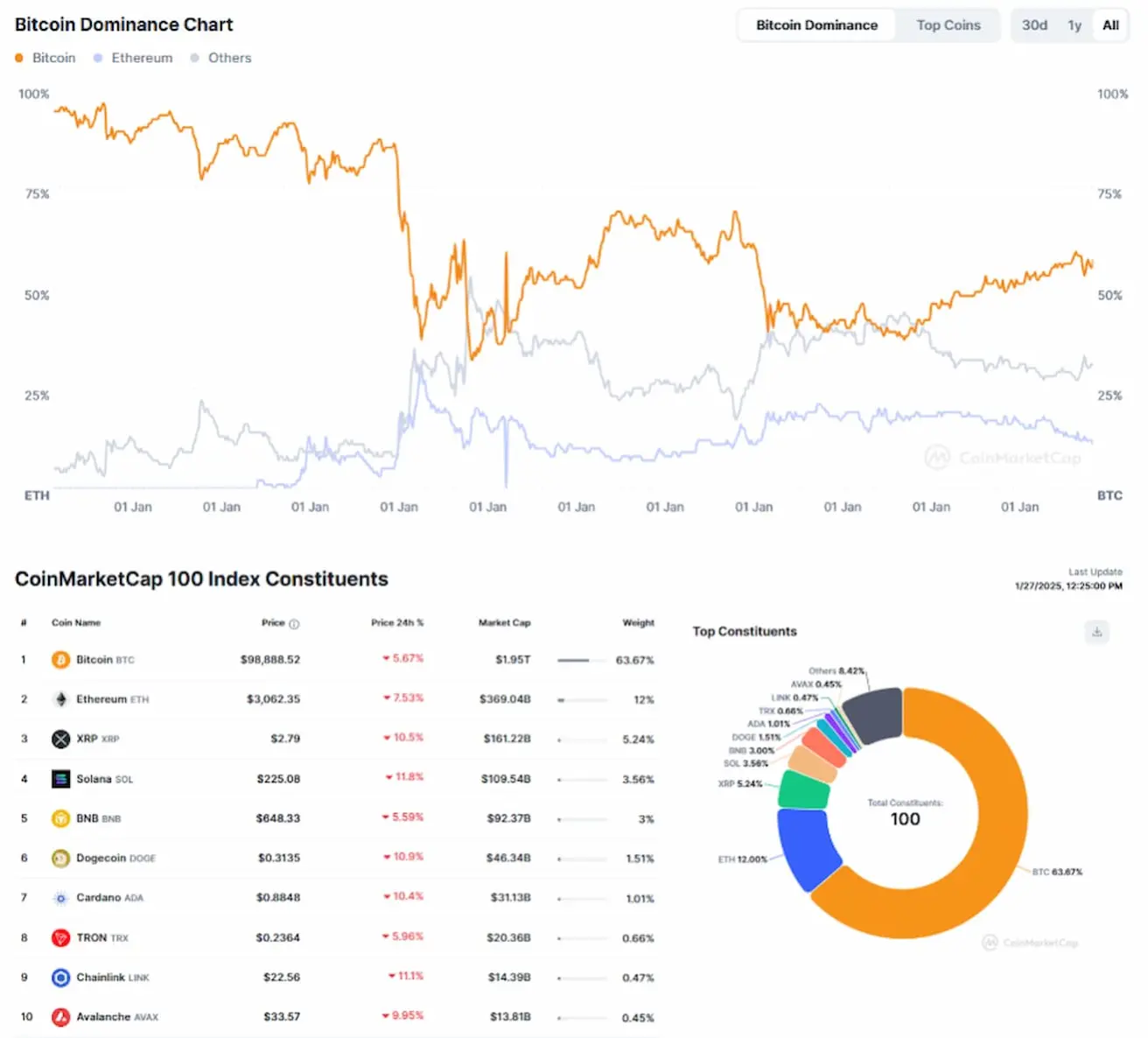Click the Dogecoin coin logo icon

[60, 859]
